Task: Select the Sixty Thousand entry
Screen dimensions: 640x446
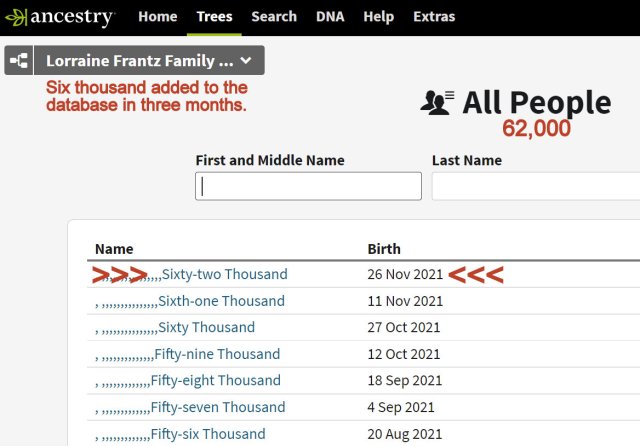Action: coord(207,327)
